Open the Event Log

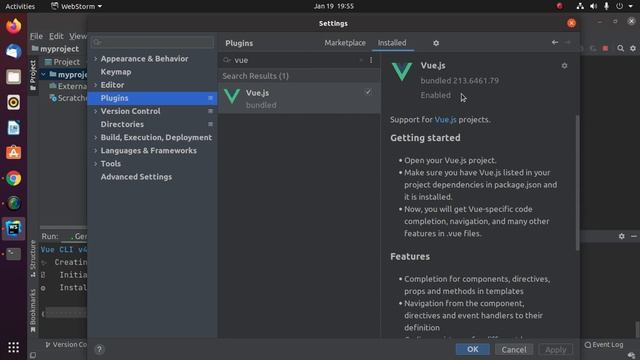604,345
